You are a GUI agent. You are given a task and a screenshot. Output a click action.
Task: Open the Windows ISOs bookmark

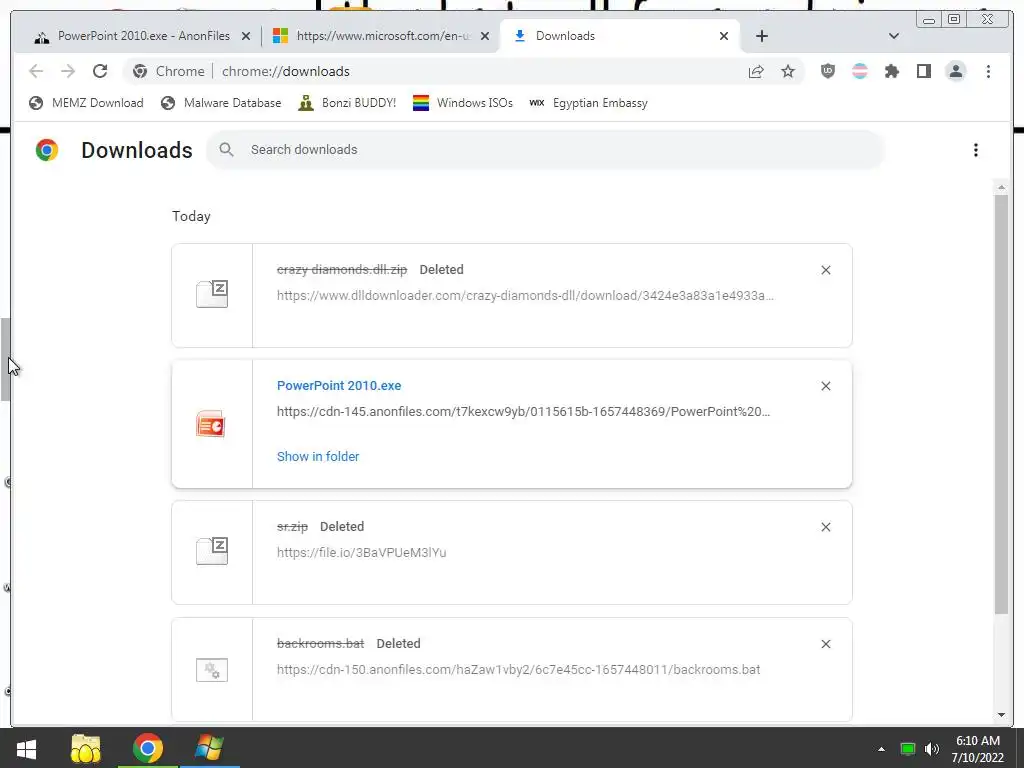(x=463, y=103)
